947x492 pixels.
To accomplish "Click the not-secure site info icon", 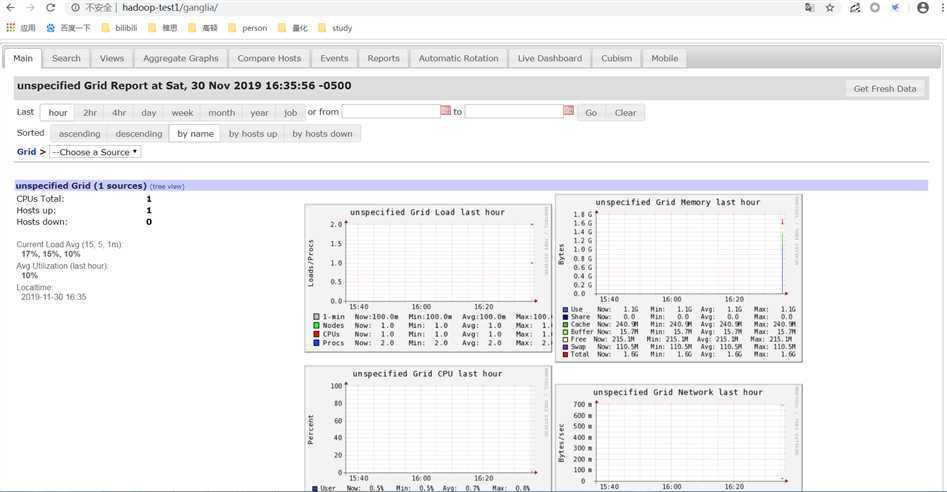I will coord(75,8).
